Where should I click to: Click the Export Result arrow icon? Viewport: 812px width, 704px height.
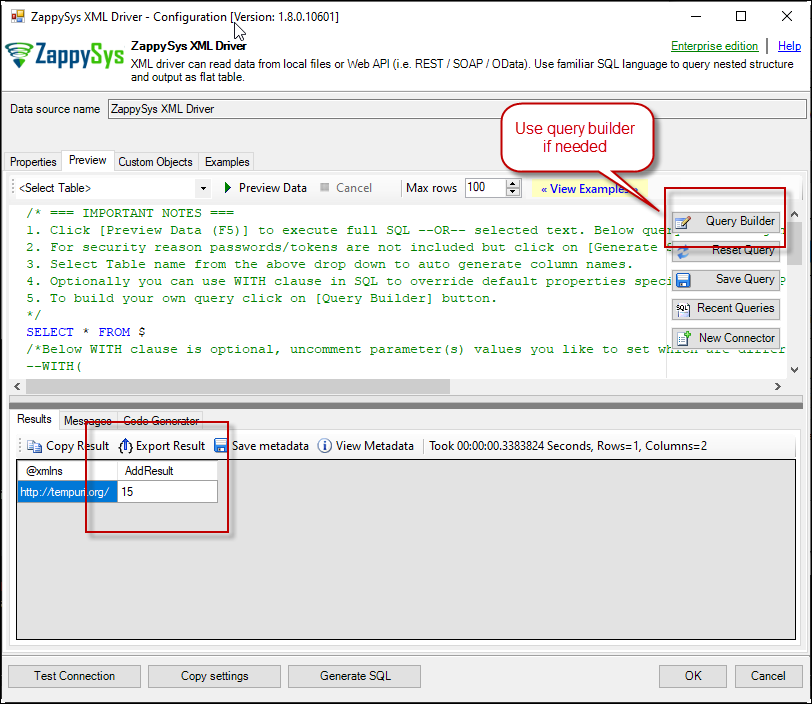[x=125, y=446]
